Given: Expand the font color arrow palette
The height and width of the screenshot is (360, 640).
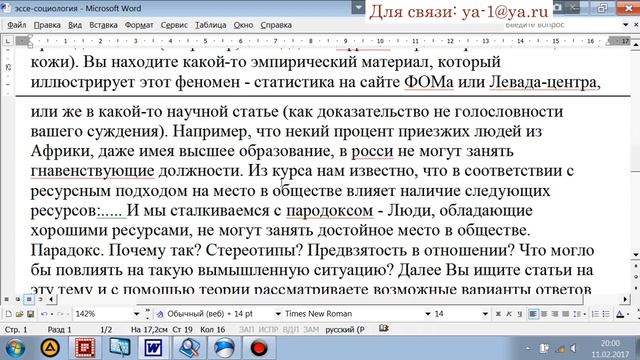Looking at the screenshot, I should (627, 314).
